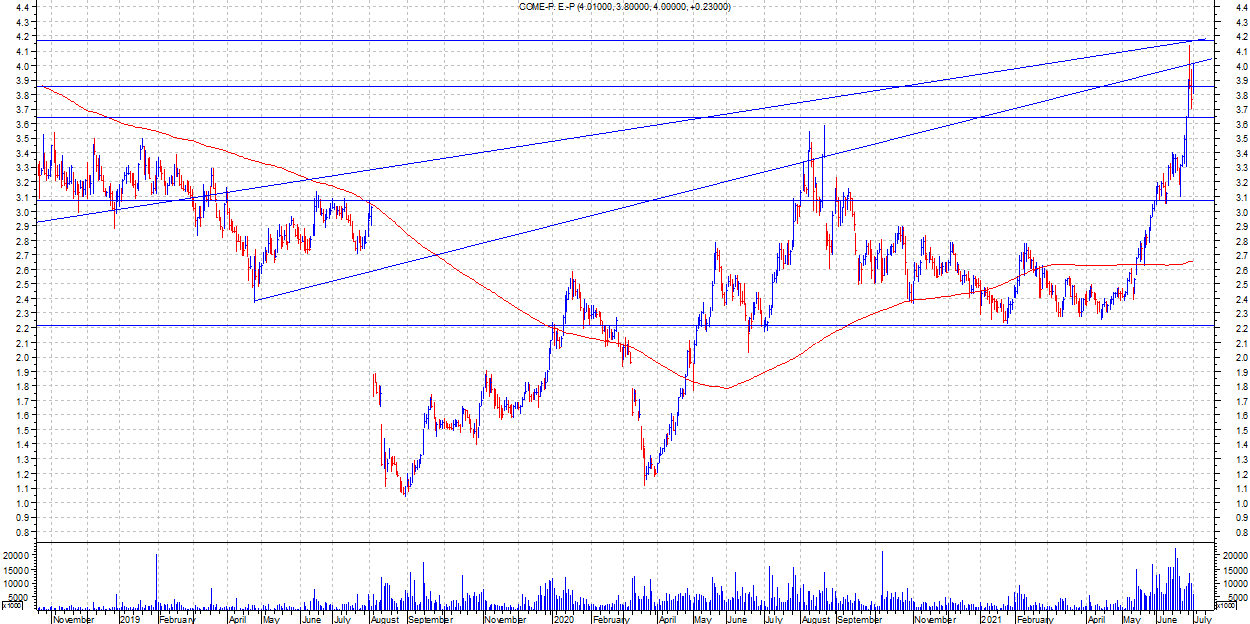The image size is (1250, 624).
Task: Select the topmost blue horizontal resistance line
Action: point(600,41)
